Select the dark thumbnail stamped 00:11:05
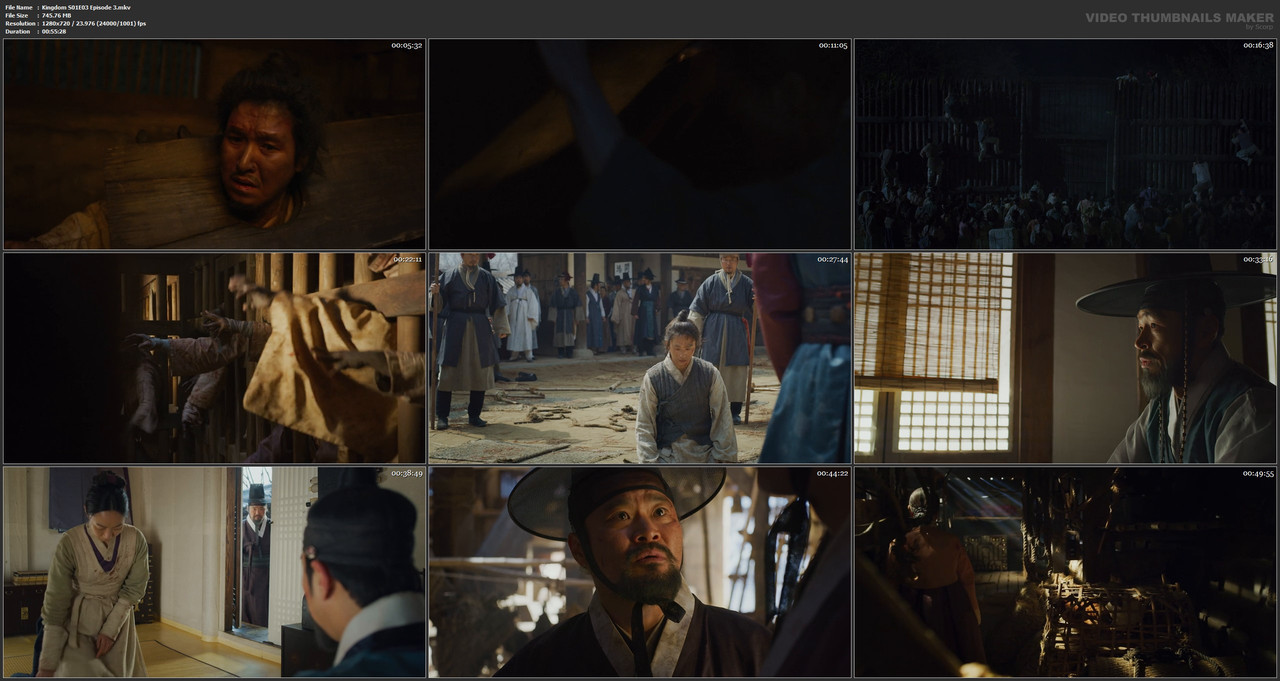The width and height of the screenshot is (1280, 681). 640,144
